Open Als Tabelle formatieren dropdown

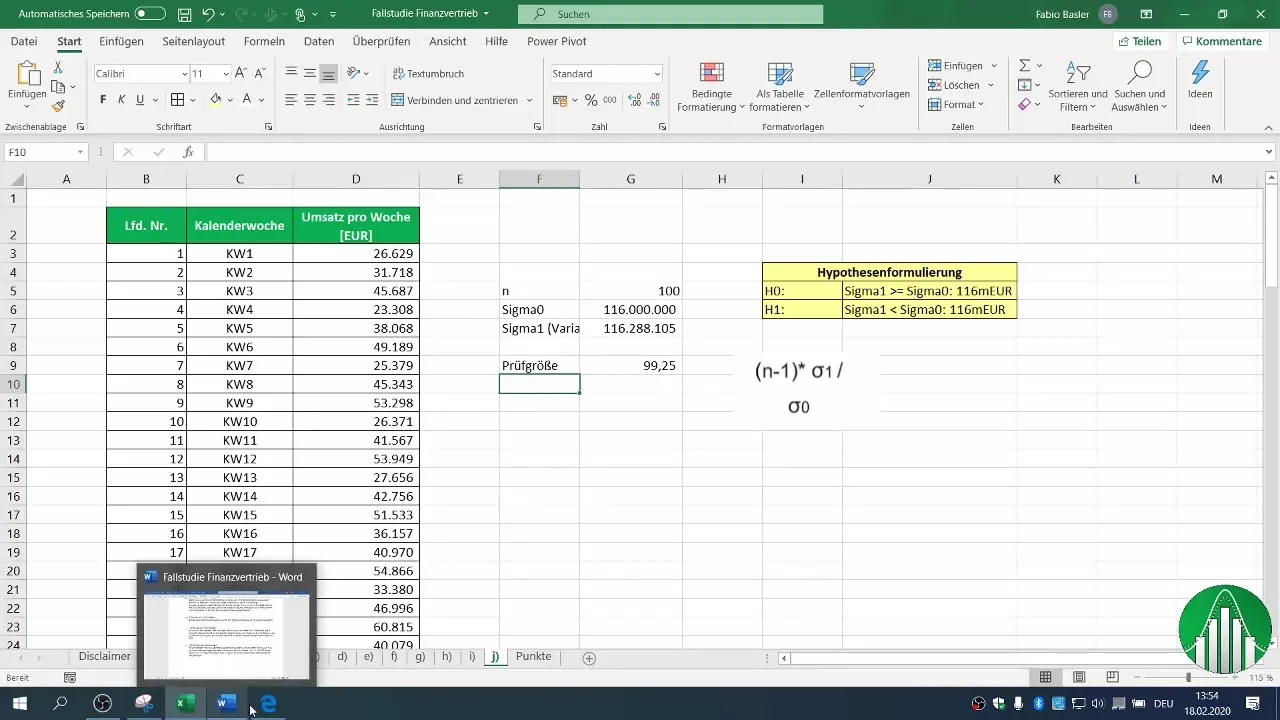(x=779, y=87)
